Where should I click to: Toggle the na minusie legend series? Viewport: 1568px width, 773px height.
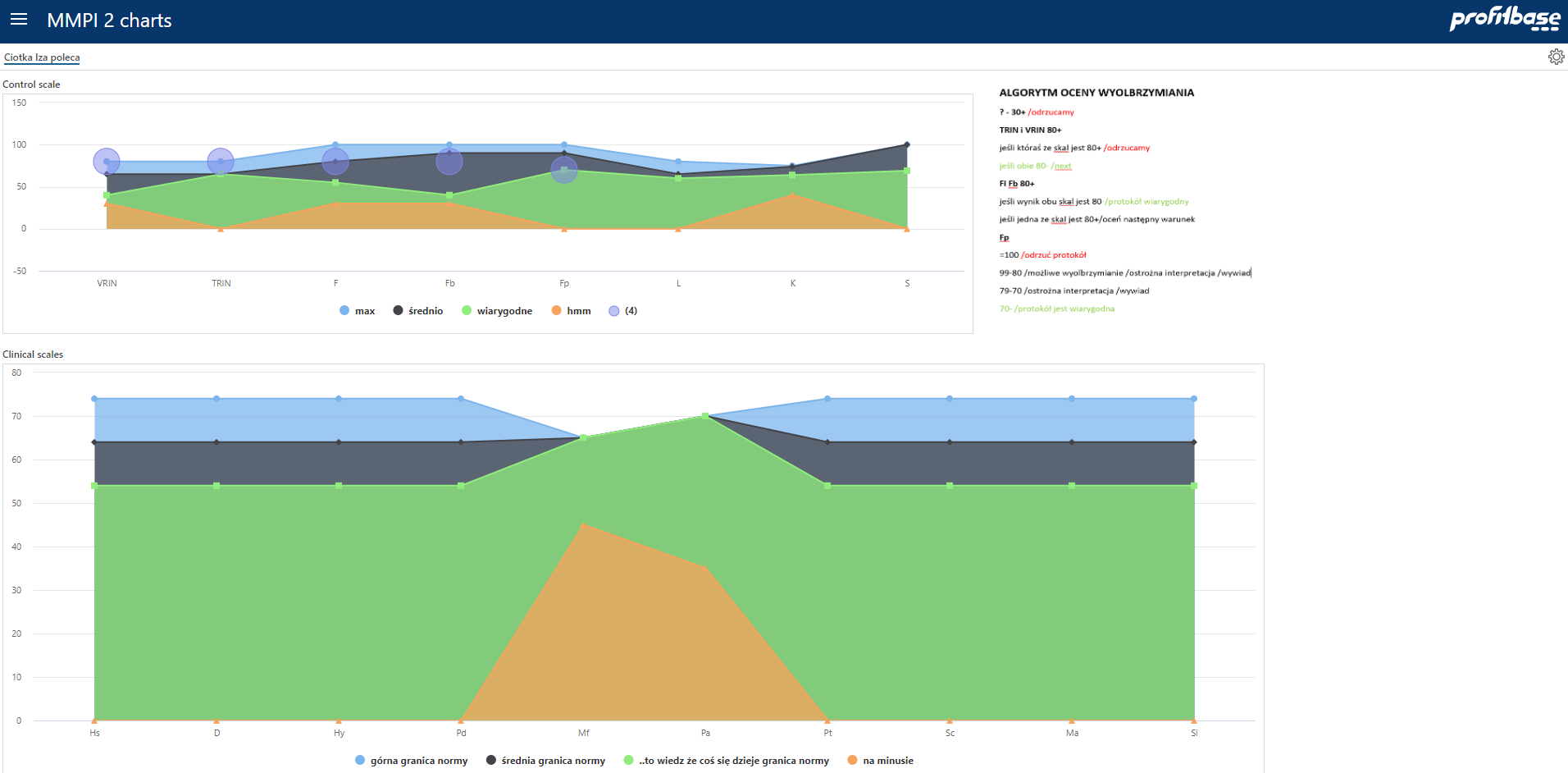(880, 761)
